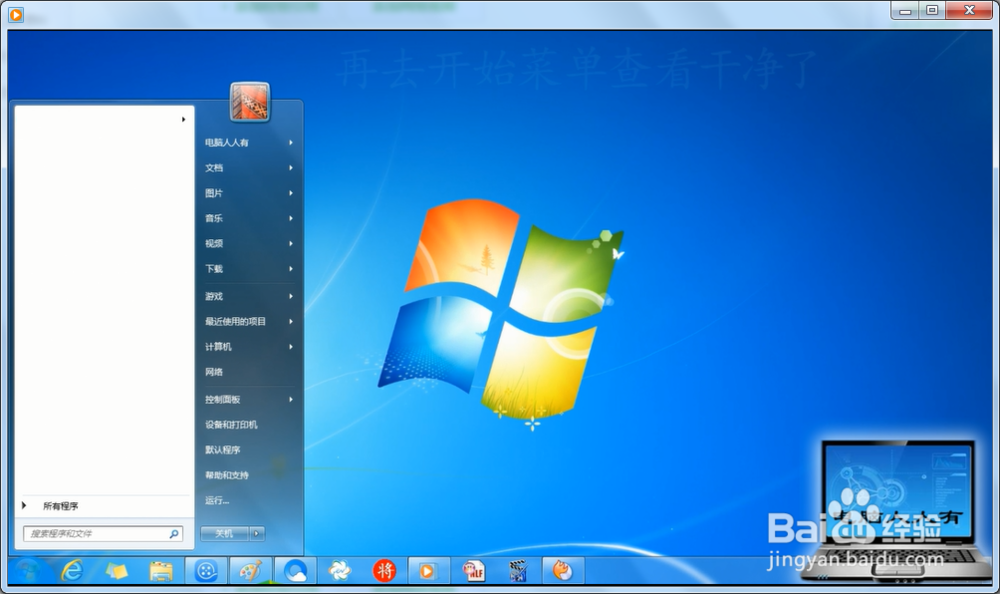Open 下载 in Start menu
Viewport: 1000px width, 594px height.
214,269
